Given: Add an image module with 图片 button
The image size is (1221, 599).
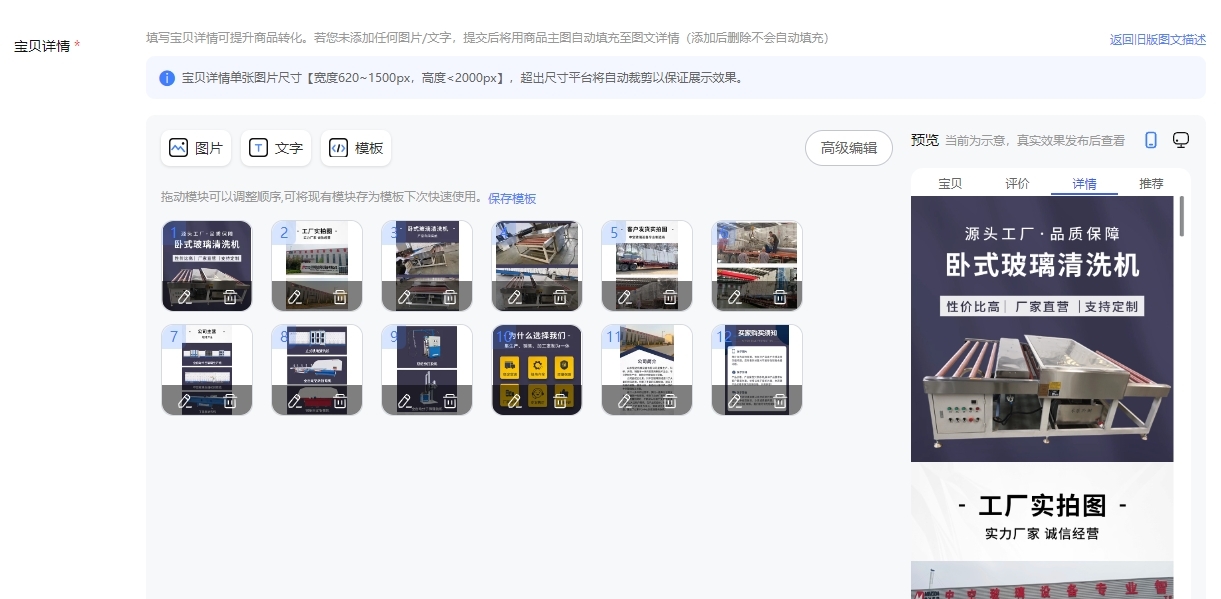Looking at the screenshot, I should [196, 148].
